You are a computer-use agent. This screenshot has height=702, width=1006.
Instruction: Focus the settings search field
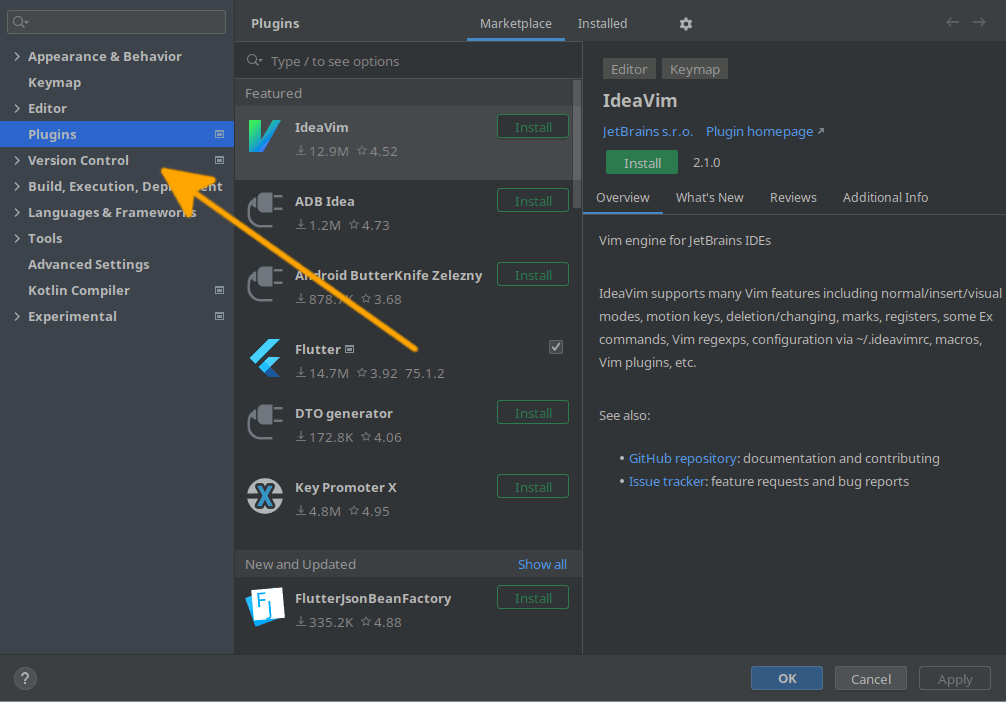116,22
